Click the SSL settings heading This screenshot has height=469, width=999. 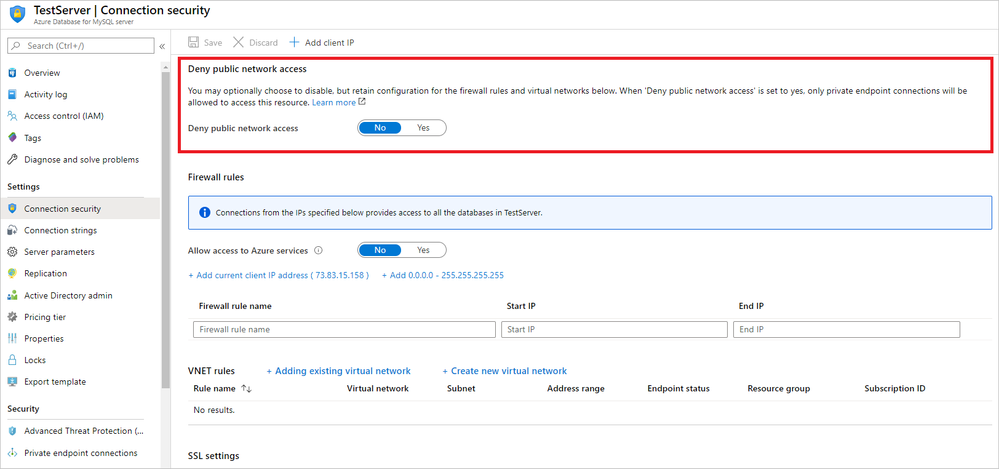(213, 456)
